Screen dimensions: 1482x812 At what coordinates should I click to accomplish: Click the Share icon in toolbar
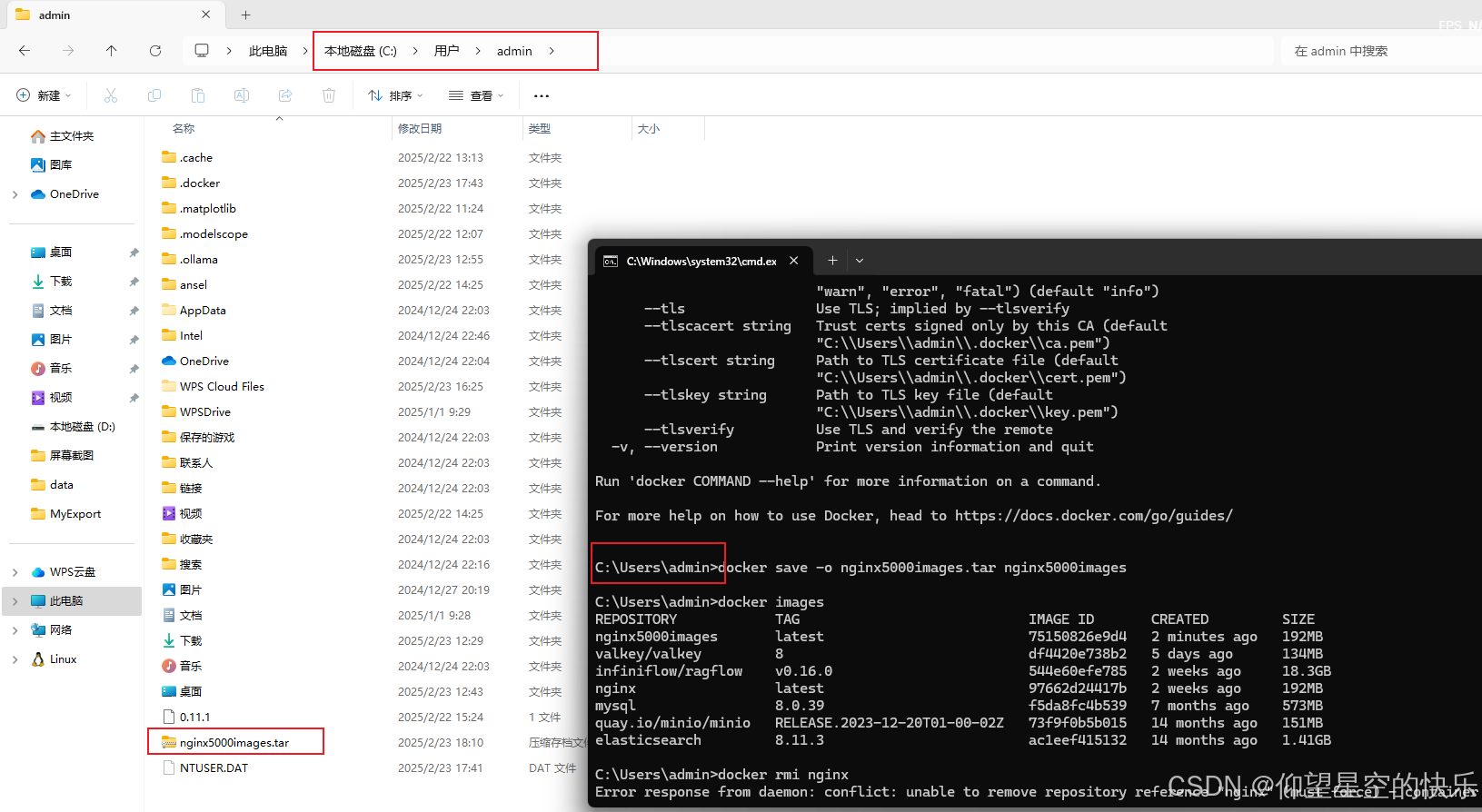(285, 95)
